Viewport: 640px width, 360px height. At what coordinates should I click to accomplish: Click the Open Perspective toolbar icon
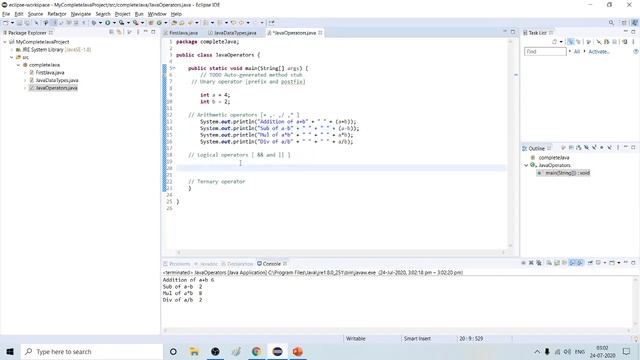[624, 22]
